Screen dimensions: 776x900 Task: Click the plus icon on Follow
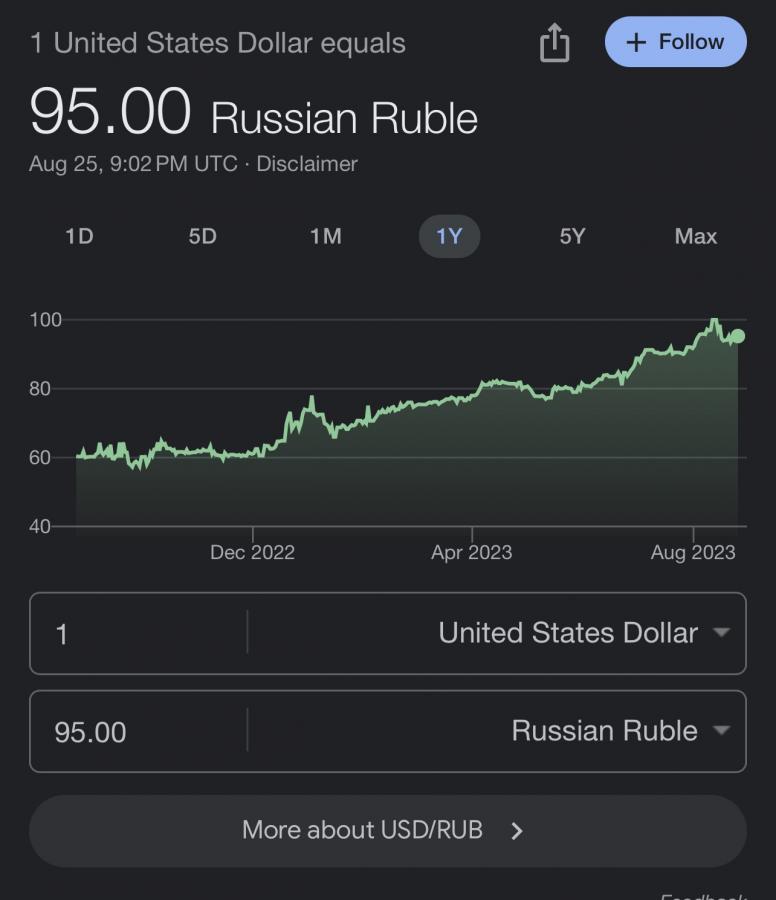(636, 42)
